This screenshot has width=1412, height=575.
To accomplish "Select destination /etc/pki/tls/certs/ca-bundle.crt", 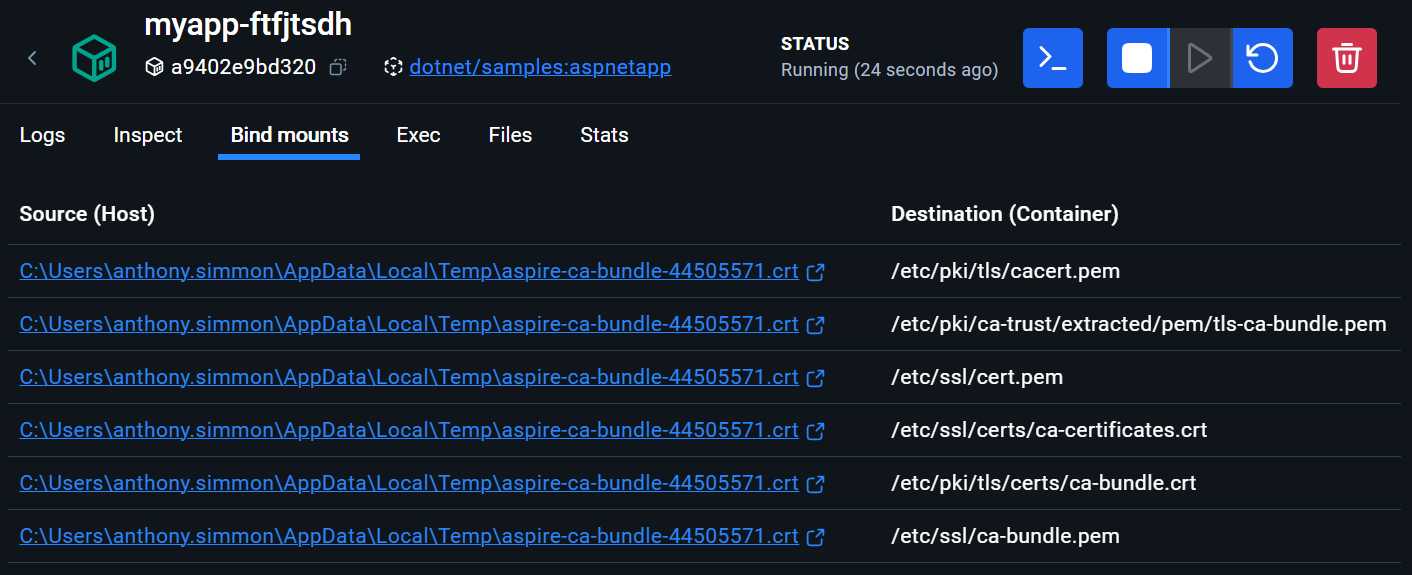I will (x=1044, y=483).
